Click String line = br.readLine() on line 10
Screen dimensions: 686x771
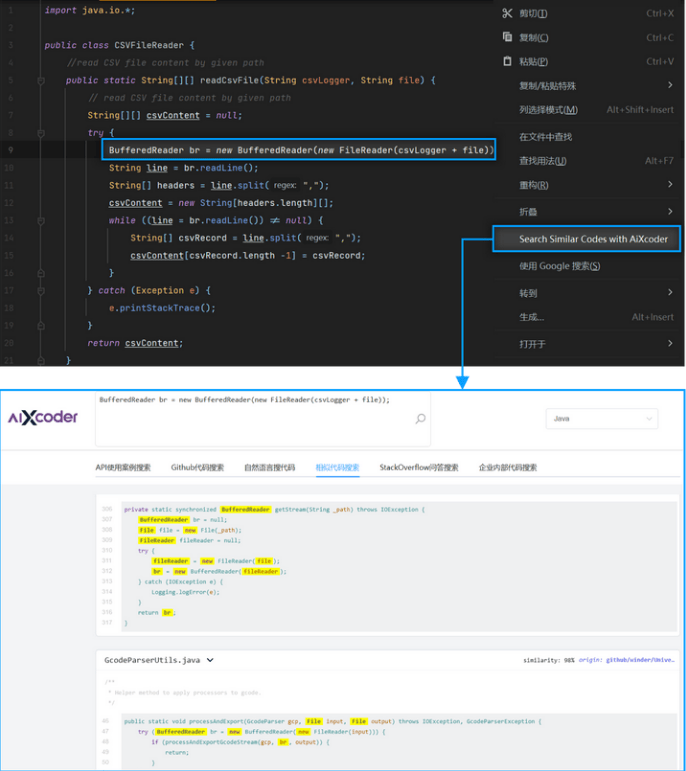click(x=183, y=168)
